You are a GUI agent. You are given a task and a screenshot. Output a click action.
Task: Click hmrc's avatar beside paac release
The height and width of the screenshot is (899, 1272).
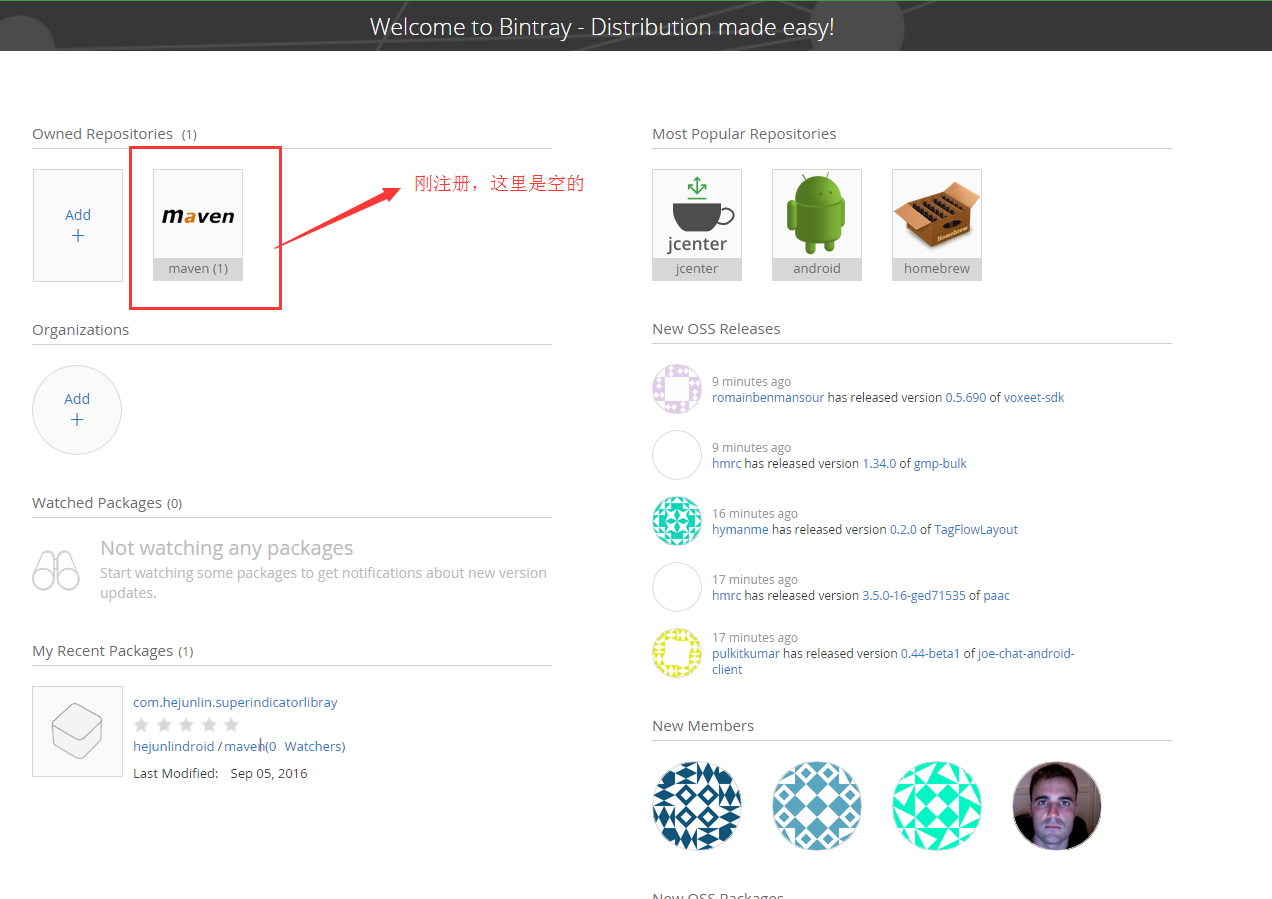677,587
